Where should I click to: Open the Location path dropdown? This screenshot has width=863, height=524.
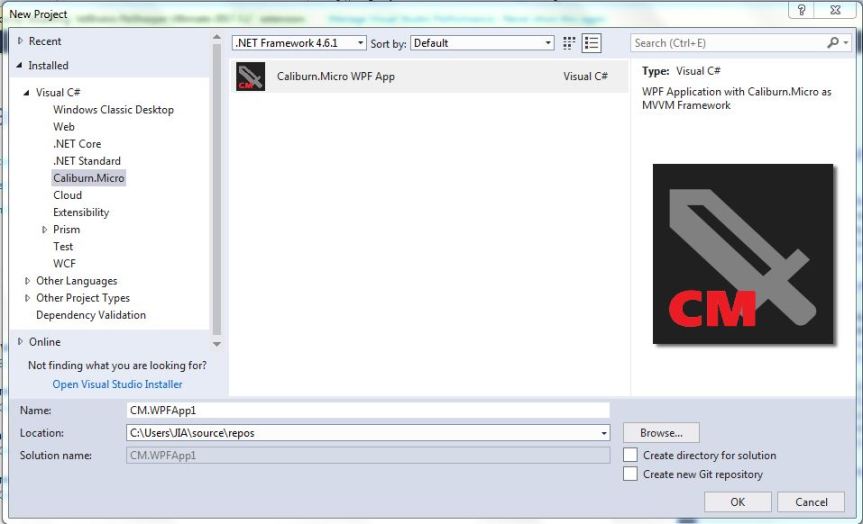tap(603, 433)
